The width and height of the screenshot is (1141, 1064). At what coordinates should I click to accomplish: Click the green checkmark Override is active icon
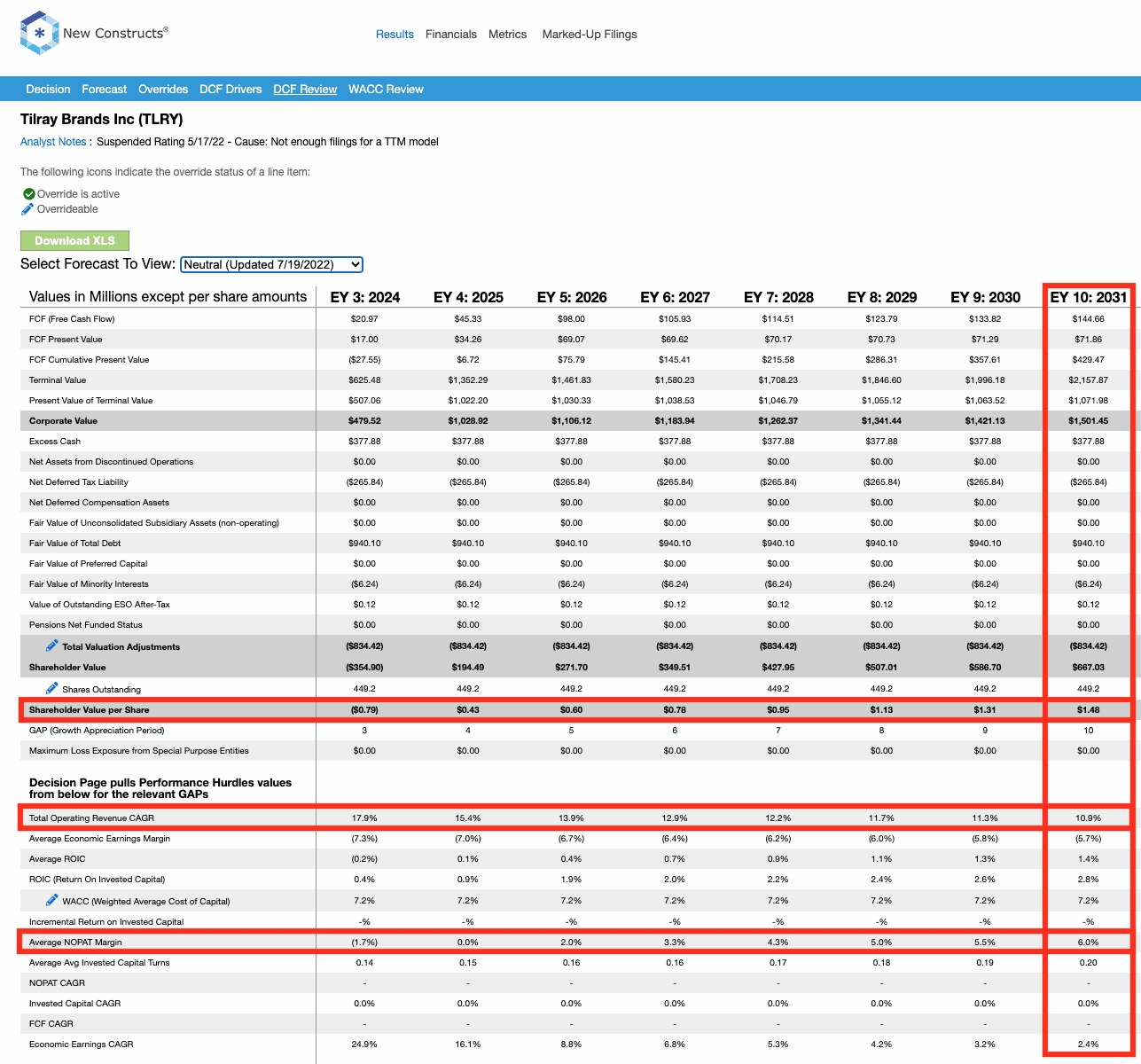pos(28,193)
